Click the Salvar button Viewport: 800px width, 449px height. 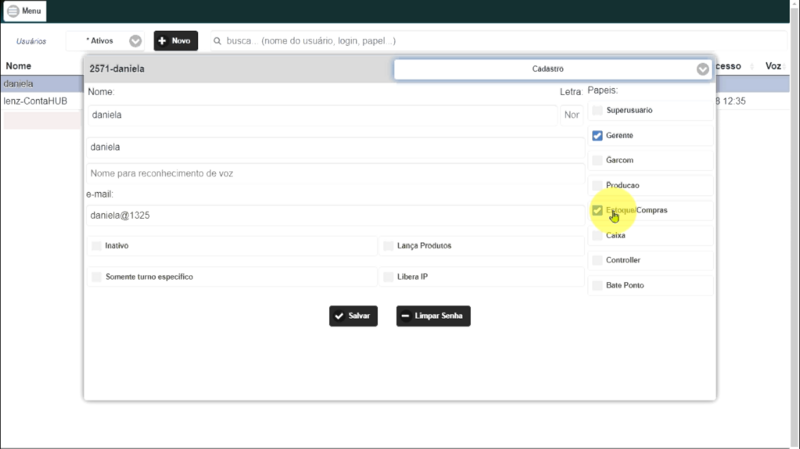click(353, 316)
